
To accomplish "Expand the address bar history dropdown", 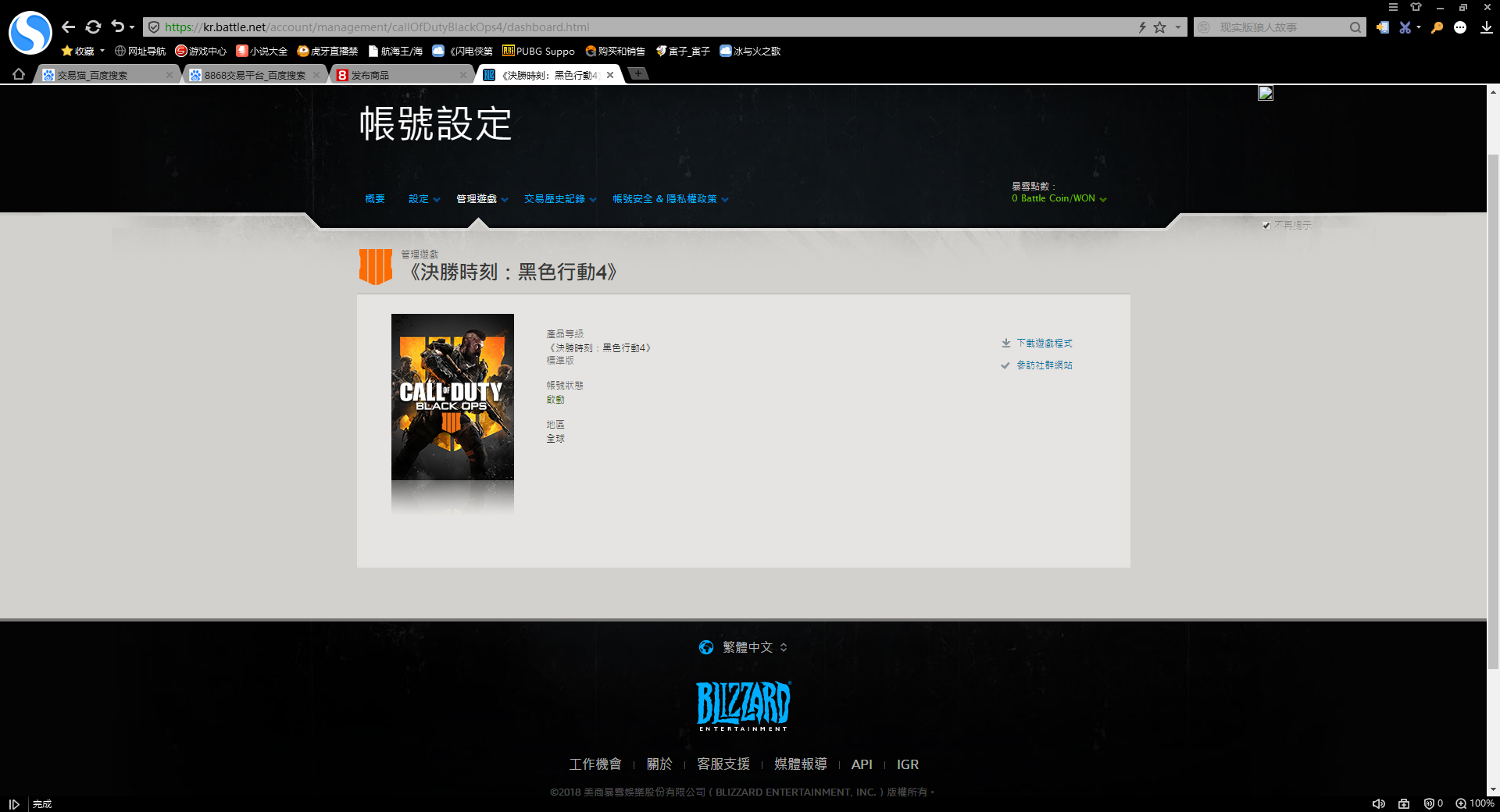I will pyautogui.click(x=1178, y=27).
